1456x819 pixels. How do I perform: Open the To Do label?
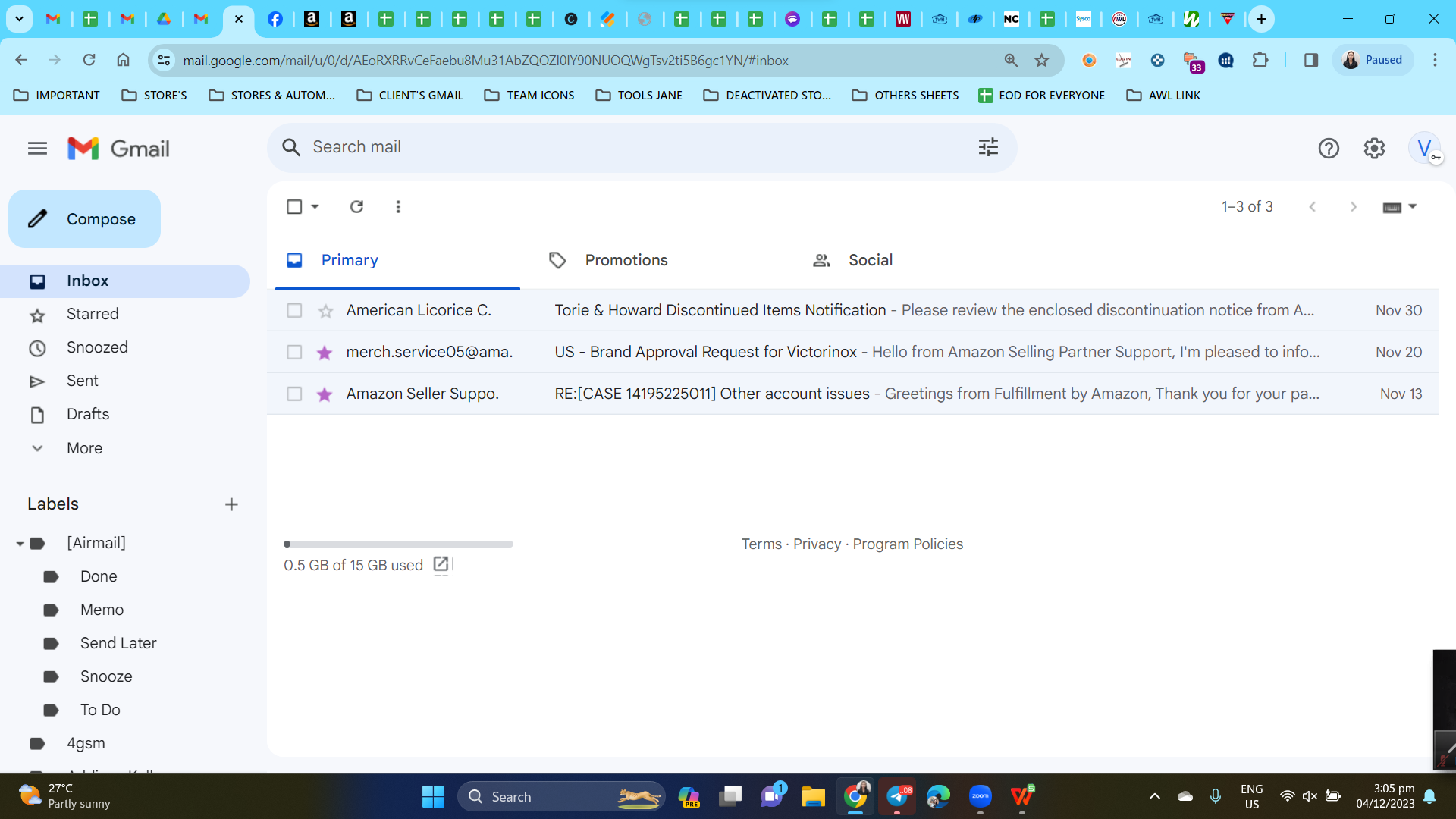click(100, 710)
